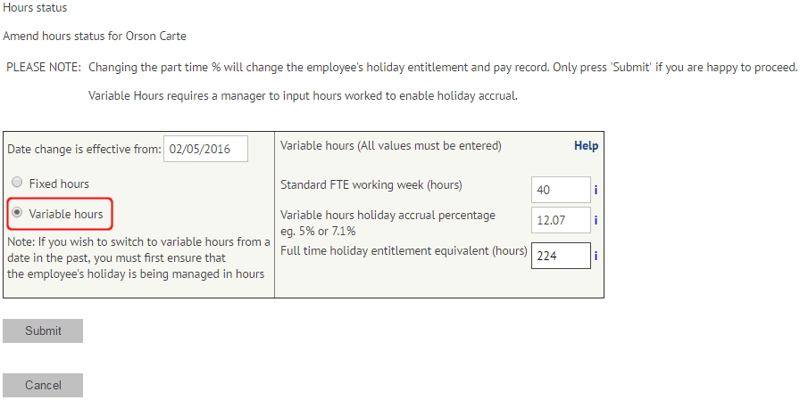The height and width of the screenshot is (400, 800).
Task: Click 'Amend hours status for Orson Carte' text
Action: pyautogui.click(x=94, y=36)
